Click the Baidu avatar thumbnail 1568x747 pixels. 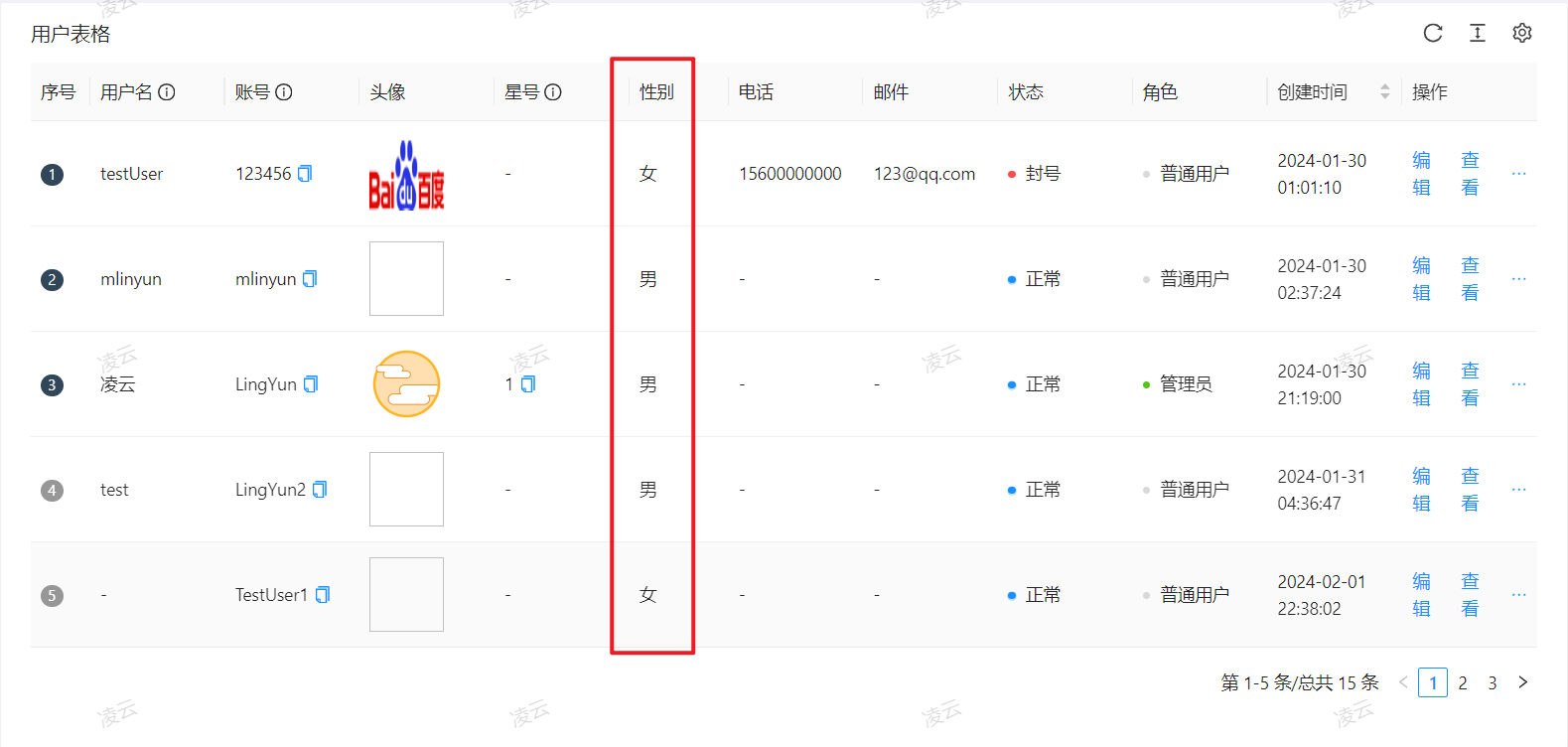[x=406, y=175]
